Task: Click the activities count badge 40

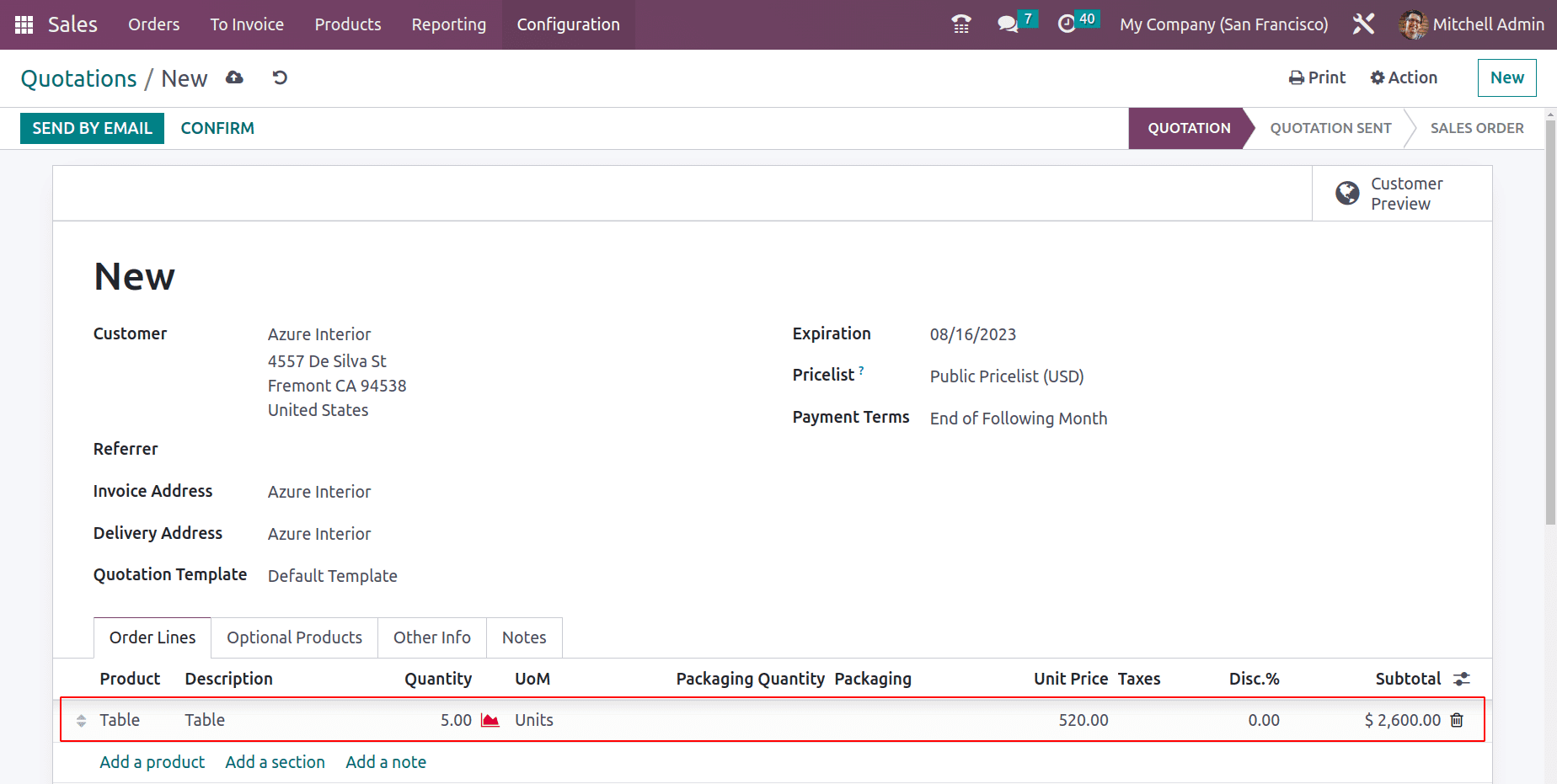Action: coord(1087,19)
